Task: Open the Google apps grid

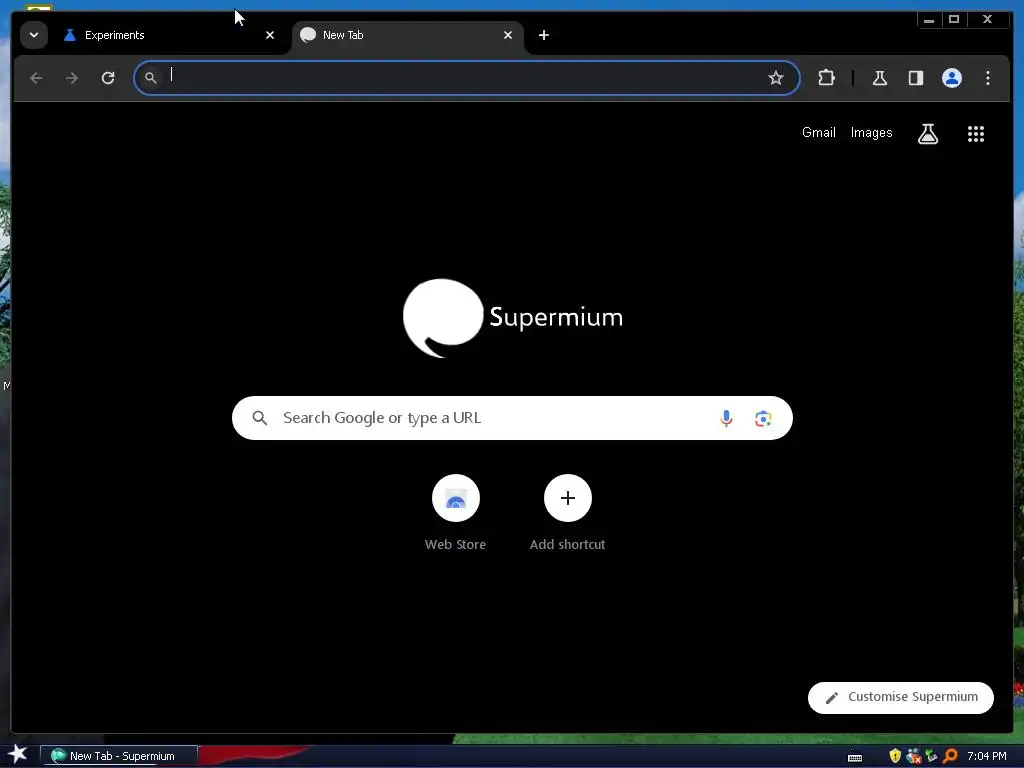Action: (x=976, y=134)
